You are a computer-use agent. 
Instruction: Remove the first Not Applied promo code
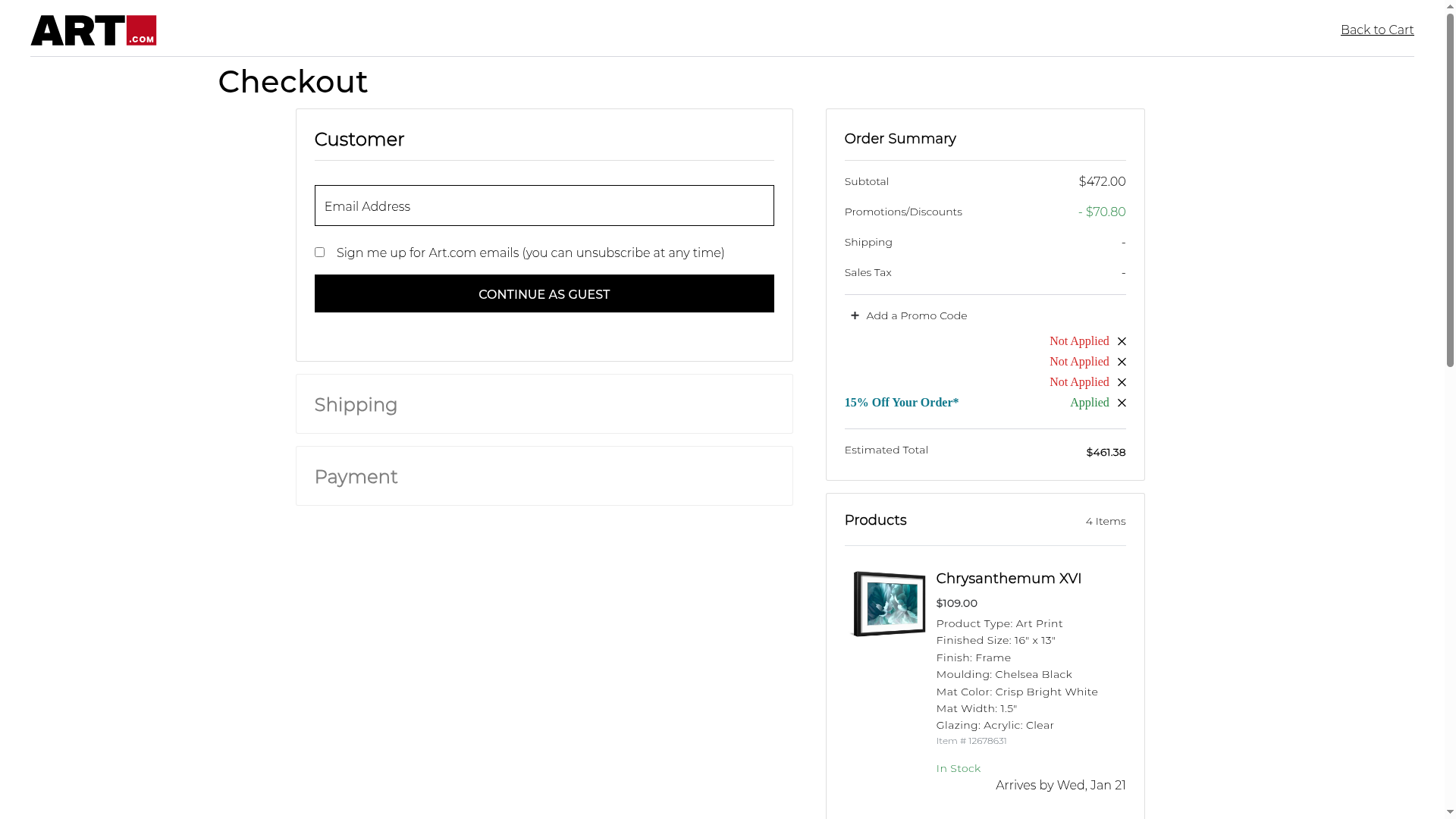[x=1122, y=341]
